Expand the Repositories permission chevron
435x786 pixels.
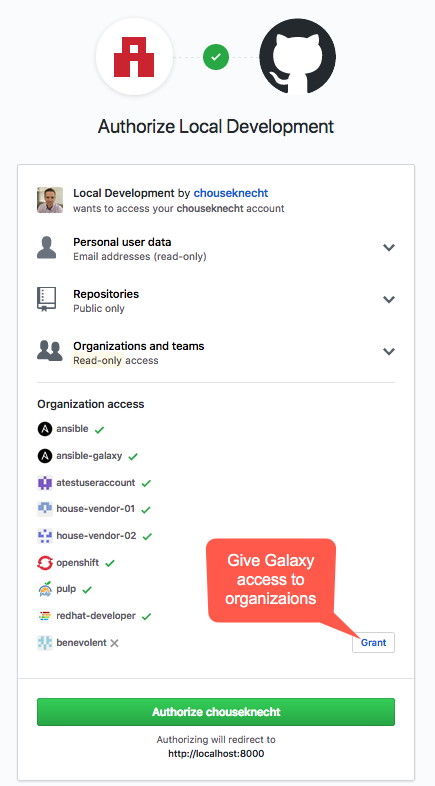[x=389, y=299]
